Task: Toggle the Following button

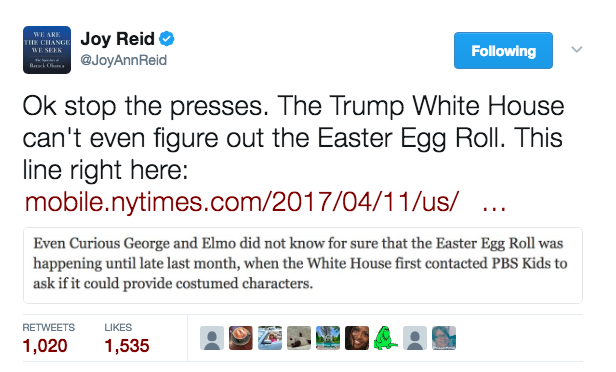Action: [x=503, y=51]
